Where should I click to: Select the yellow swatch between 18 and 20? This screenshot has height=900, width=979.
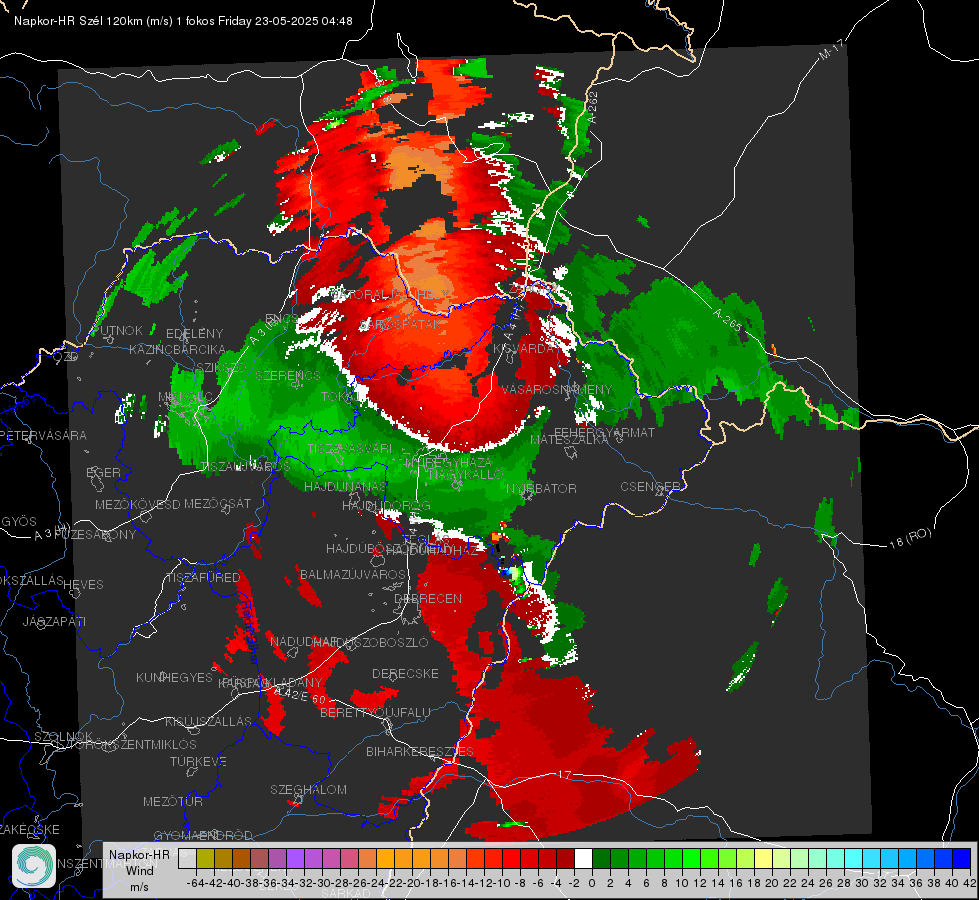763,859
